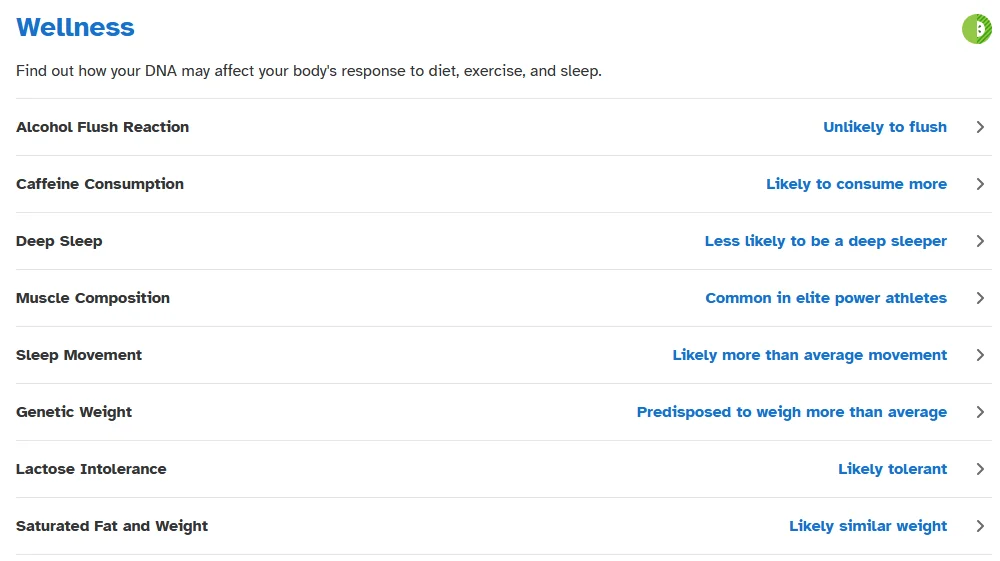The image size is (1000, 561).
Task: Click the Sleep Movement row arrow
Action: (x=980, y=355)
